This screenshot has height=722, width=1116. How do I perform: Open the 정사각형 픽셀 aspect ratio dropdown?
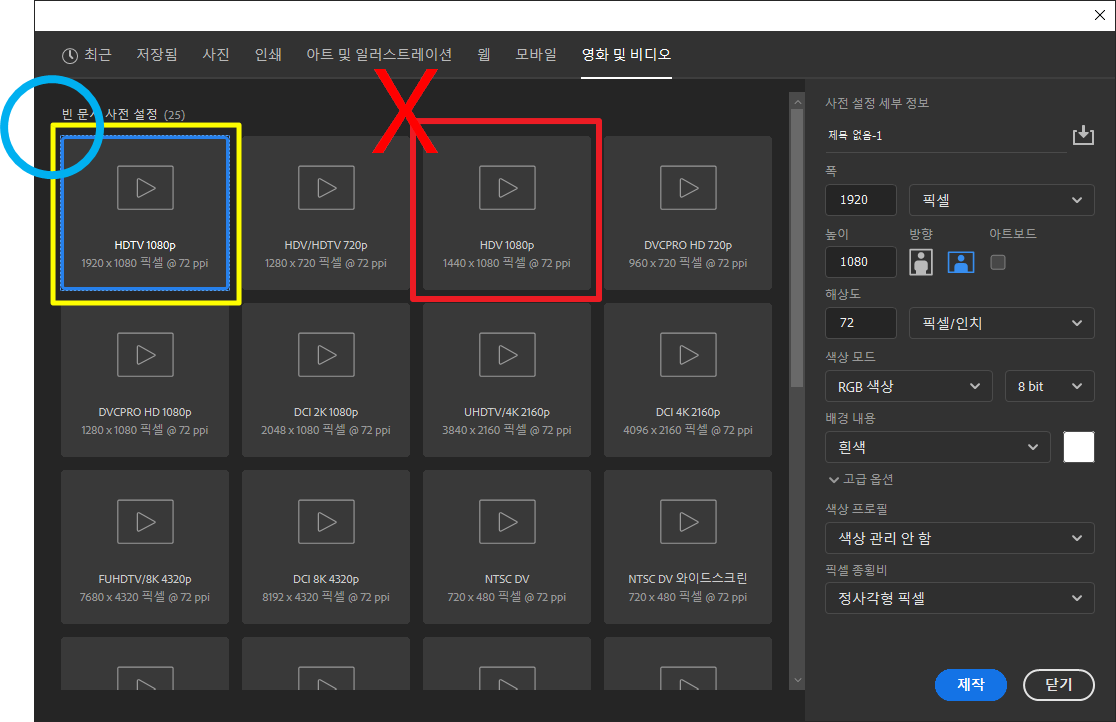[960, 599]
